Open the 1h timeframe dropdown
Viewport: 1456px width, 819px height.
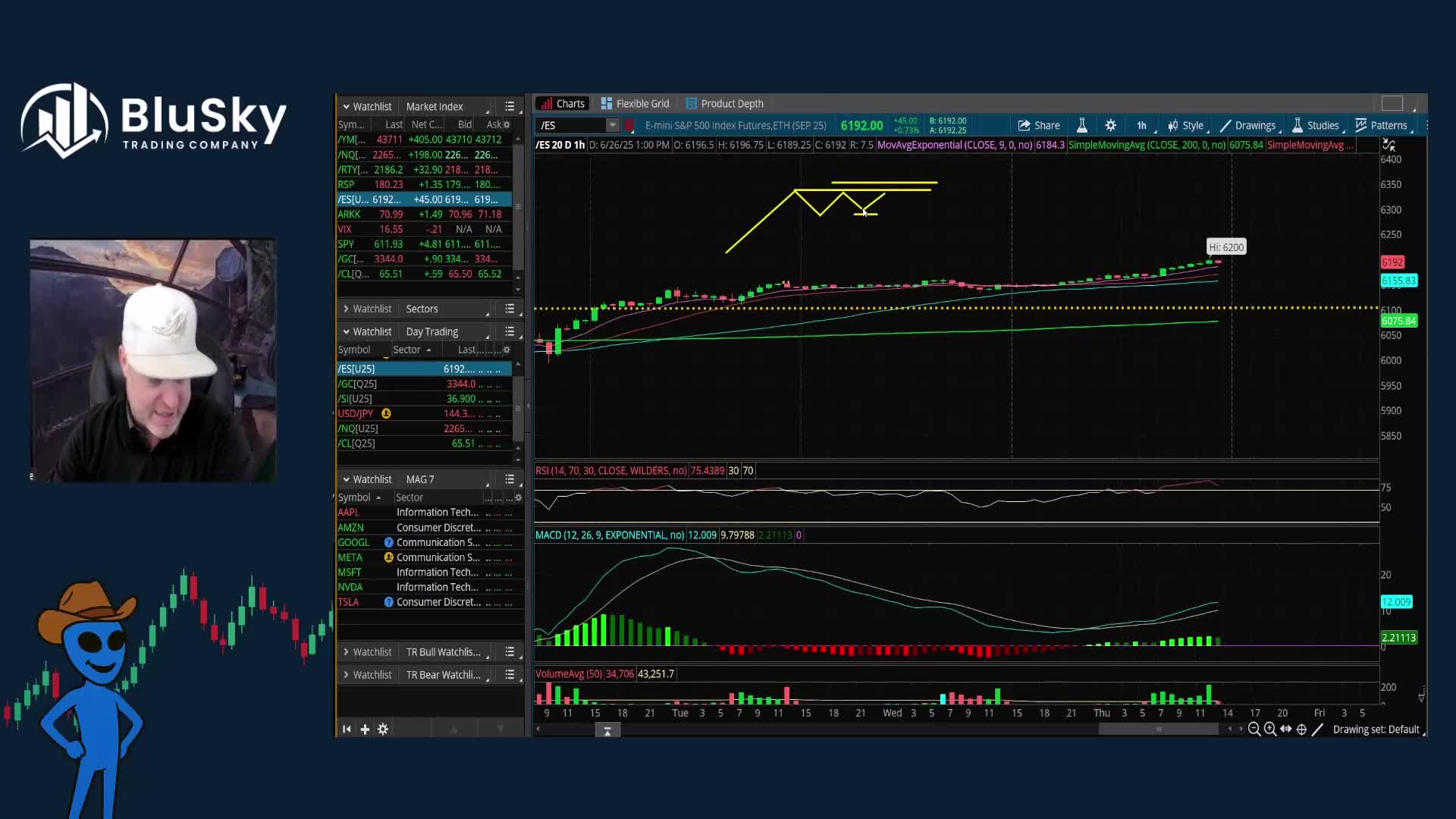1141,125
